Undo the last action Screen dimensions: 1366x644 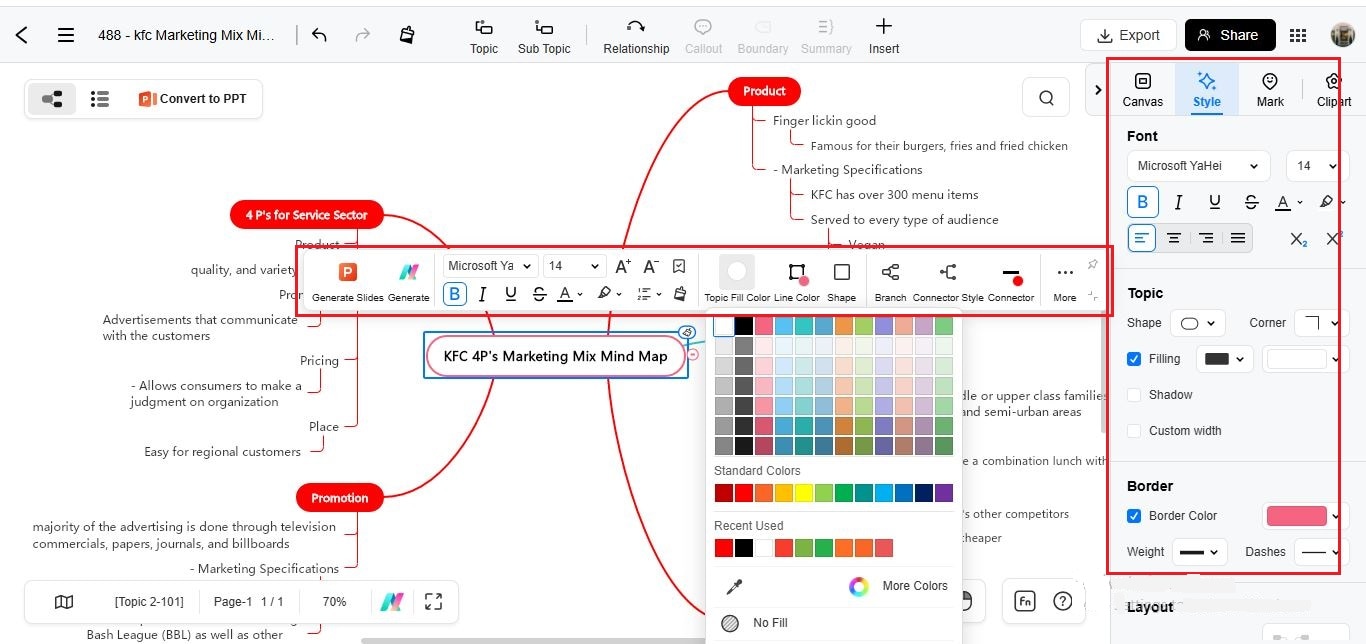tap(319, 35)
